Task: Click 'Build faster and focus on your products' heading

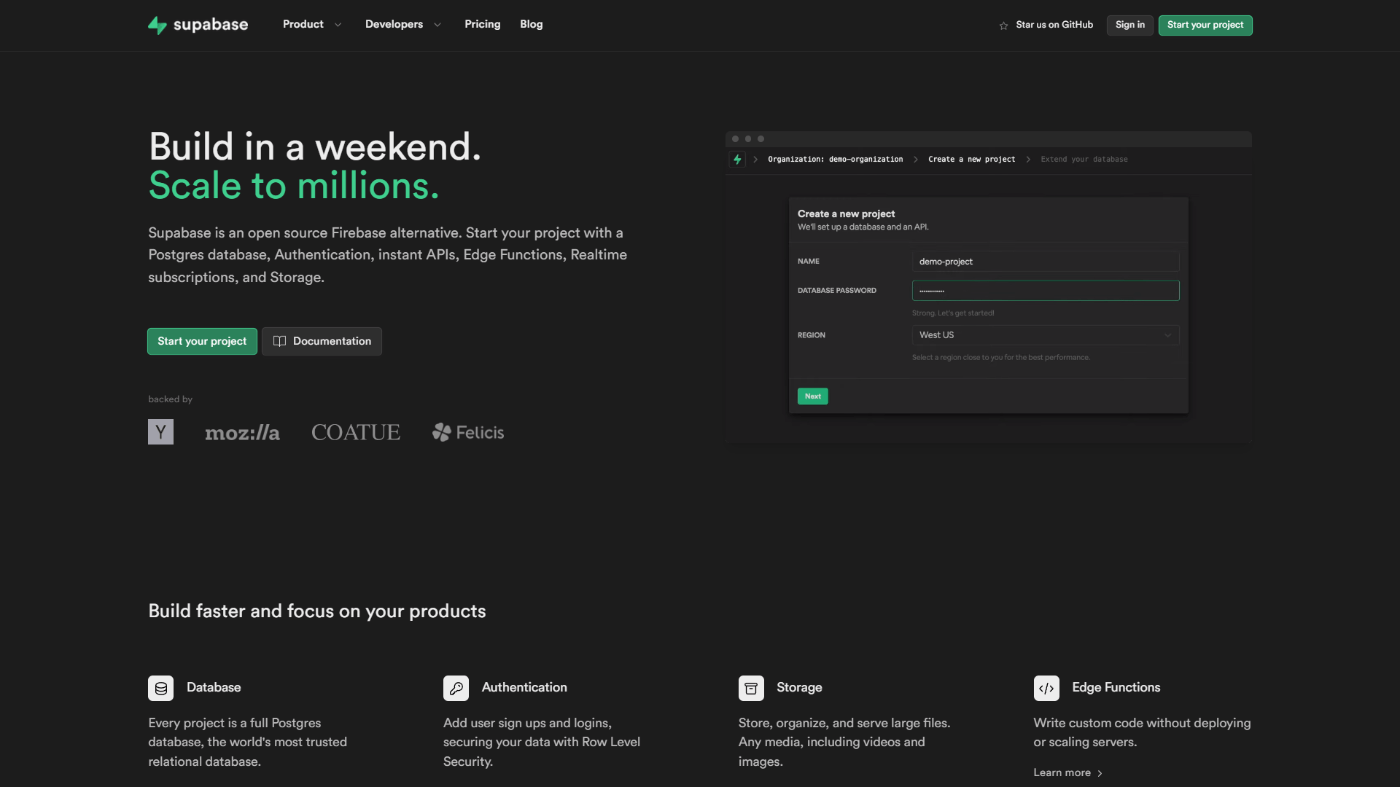Action: [317, 611]
